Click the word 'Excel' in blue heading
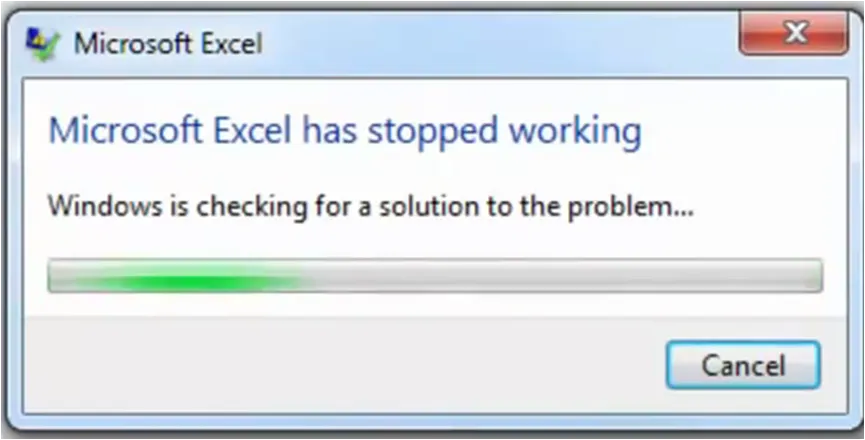865x440 pixels. point(252,132)
